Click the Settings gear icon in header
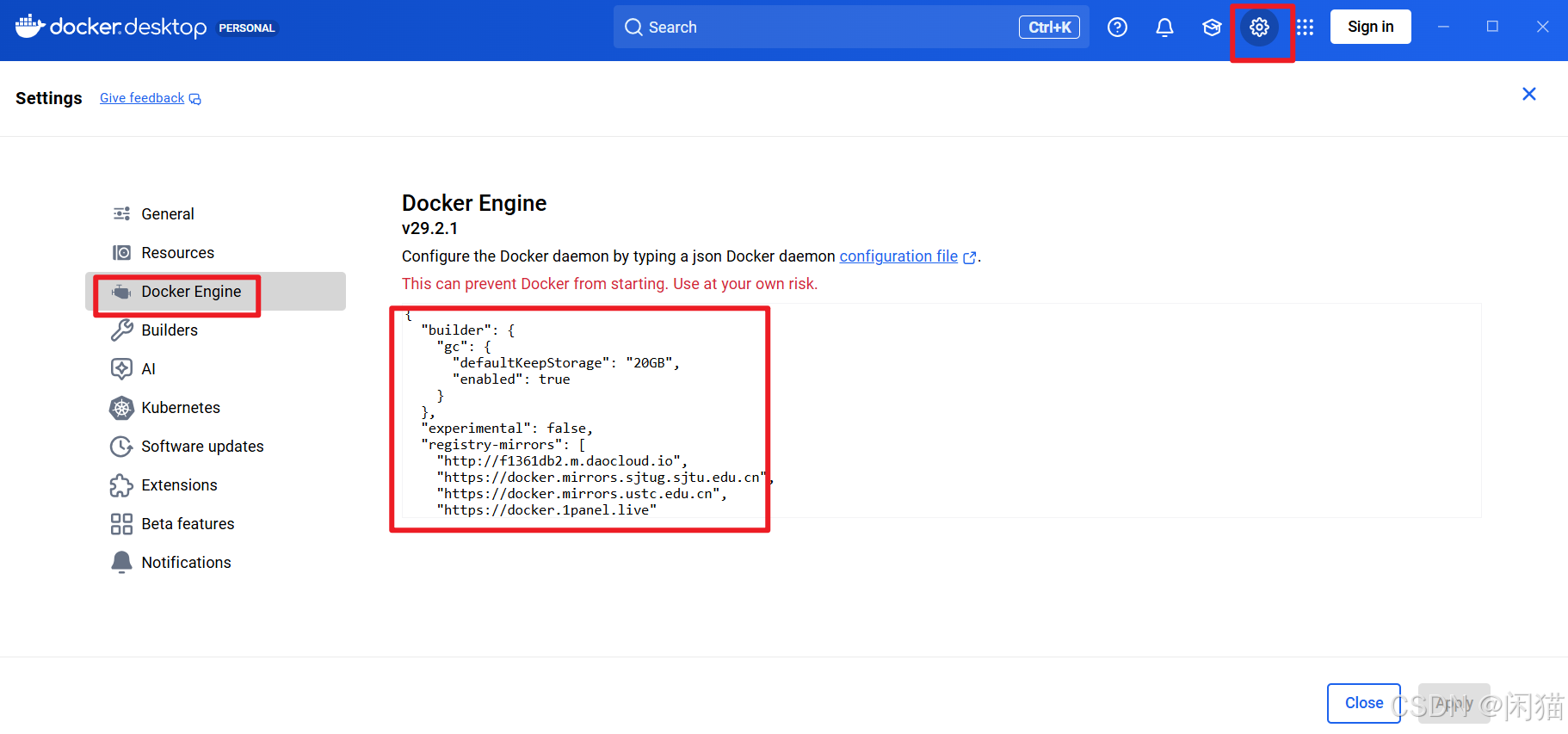 (1259, 28)
